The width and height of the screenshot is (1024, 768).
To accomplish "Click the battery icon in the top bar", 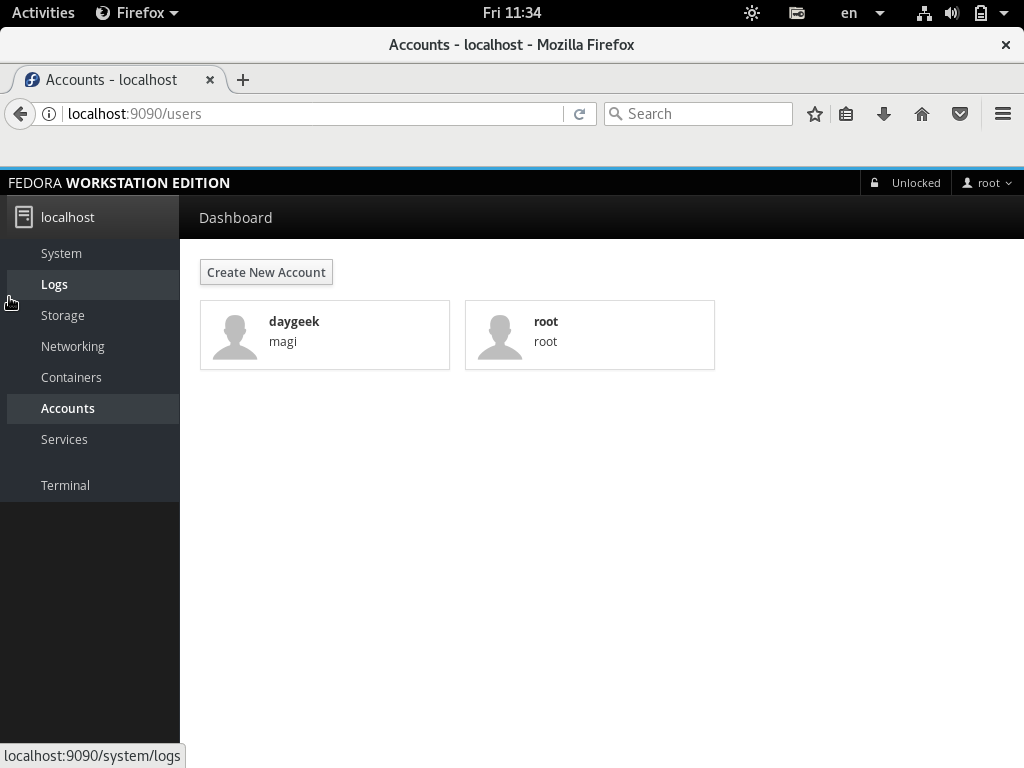I will click(x=980, y=13).
